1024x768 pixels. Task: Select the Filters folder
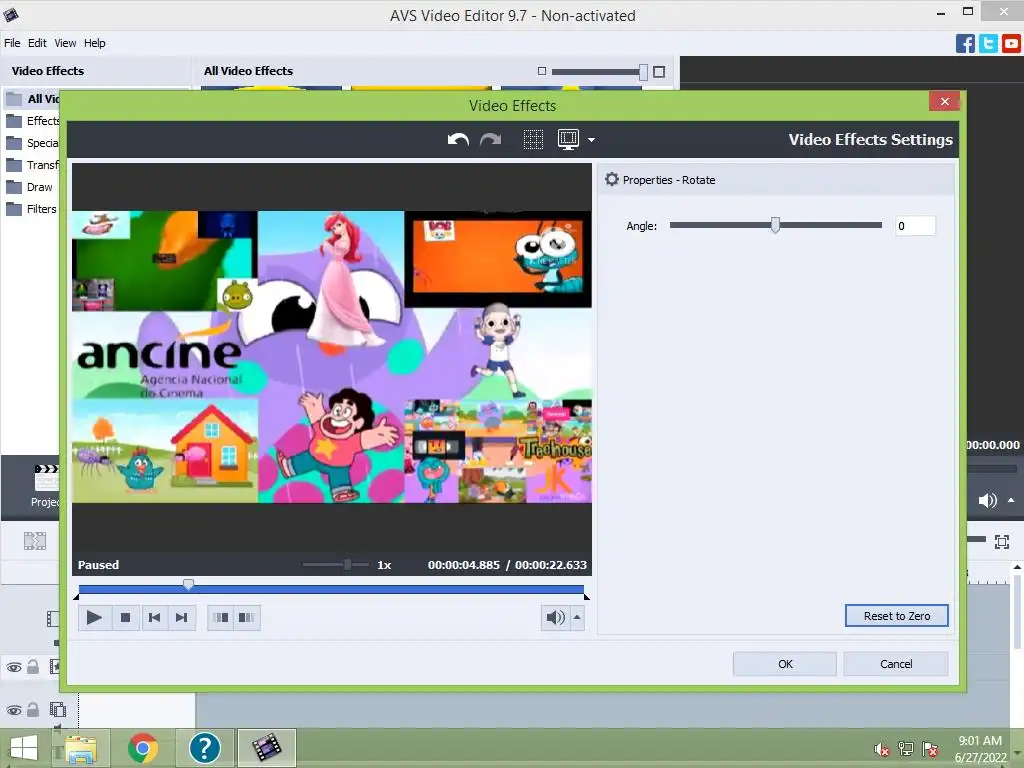tap(31, 209)
